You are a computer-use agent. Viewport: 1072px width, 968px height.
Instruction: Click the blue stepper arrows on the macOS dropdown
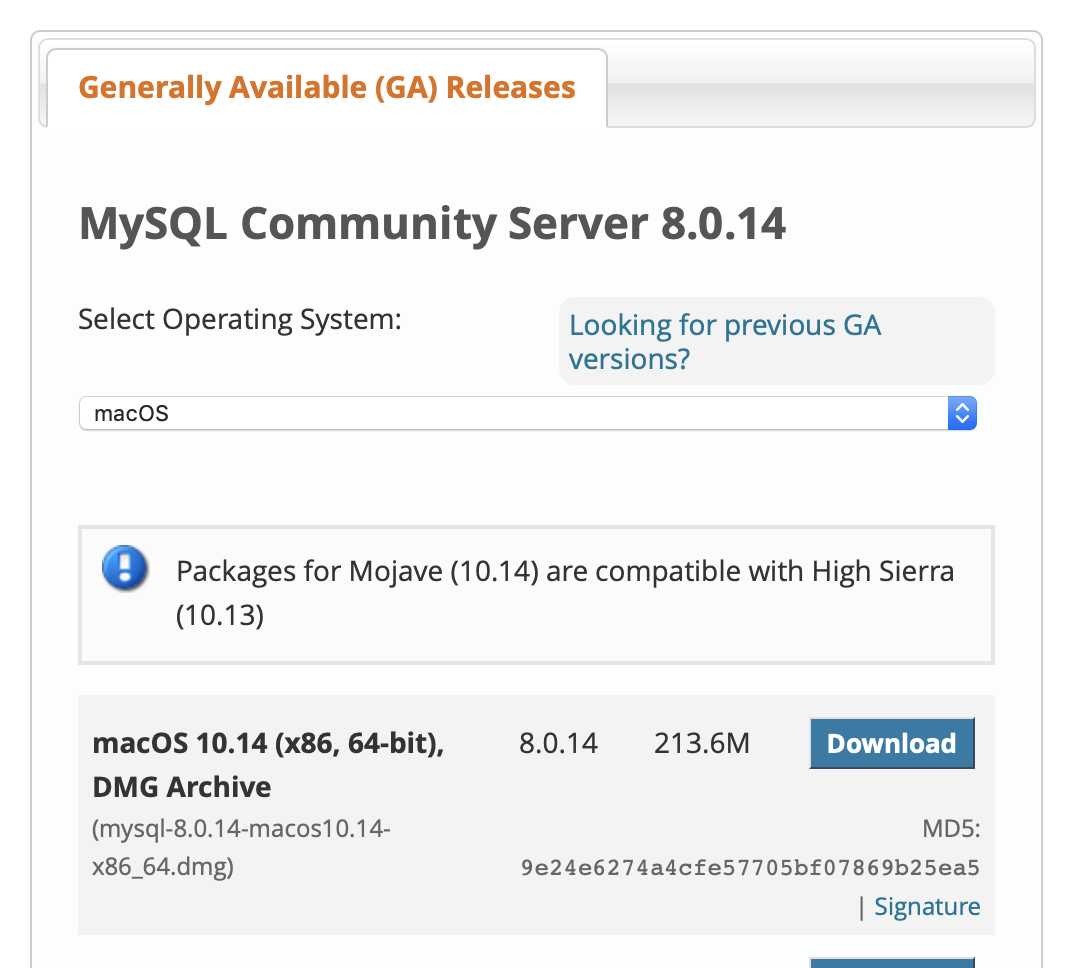[x=962, y=414]
